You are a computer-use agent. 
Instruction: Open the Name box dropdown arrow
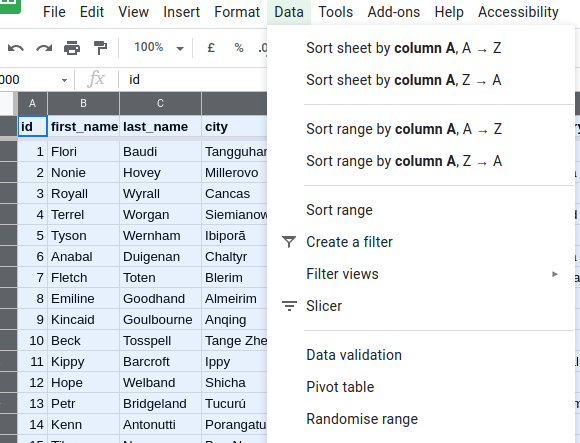64,80
